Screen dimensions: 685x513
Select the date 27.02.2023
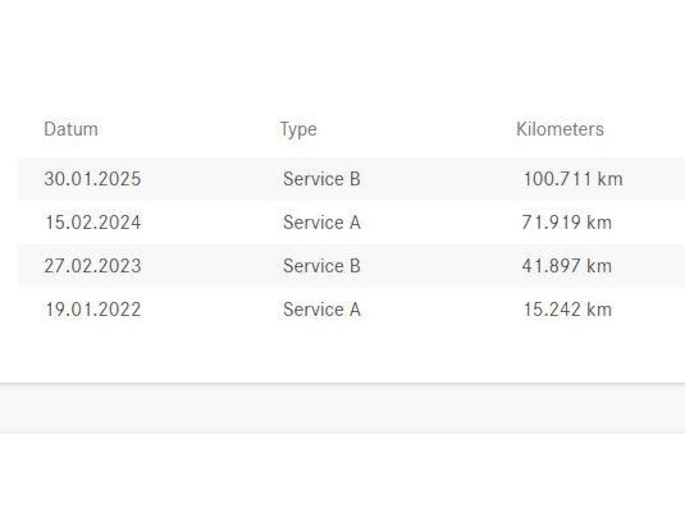(92, 266)
